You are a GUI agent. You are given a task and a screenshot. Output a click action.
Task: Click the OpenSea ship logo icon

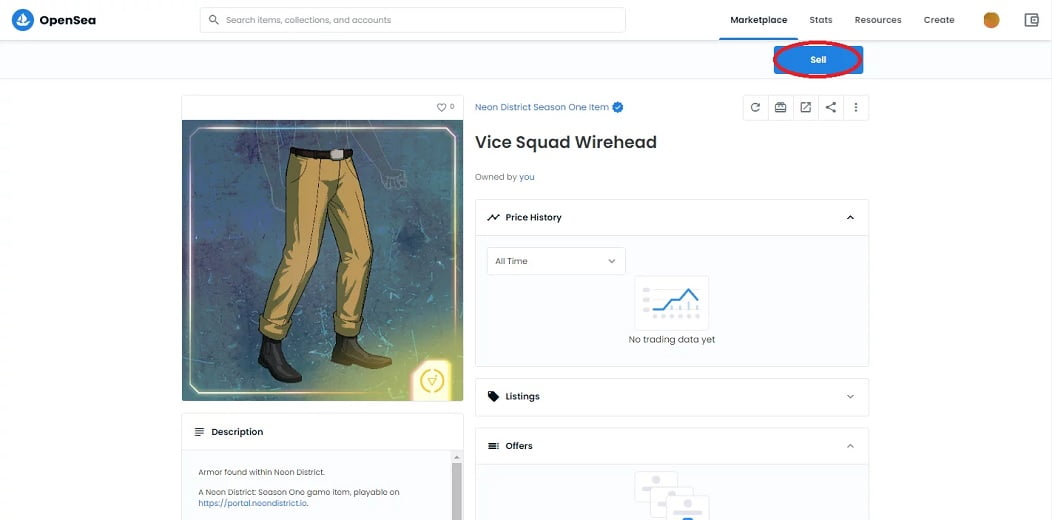pyautogui.click(x=23, y=20)
